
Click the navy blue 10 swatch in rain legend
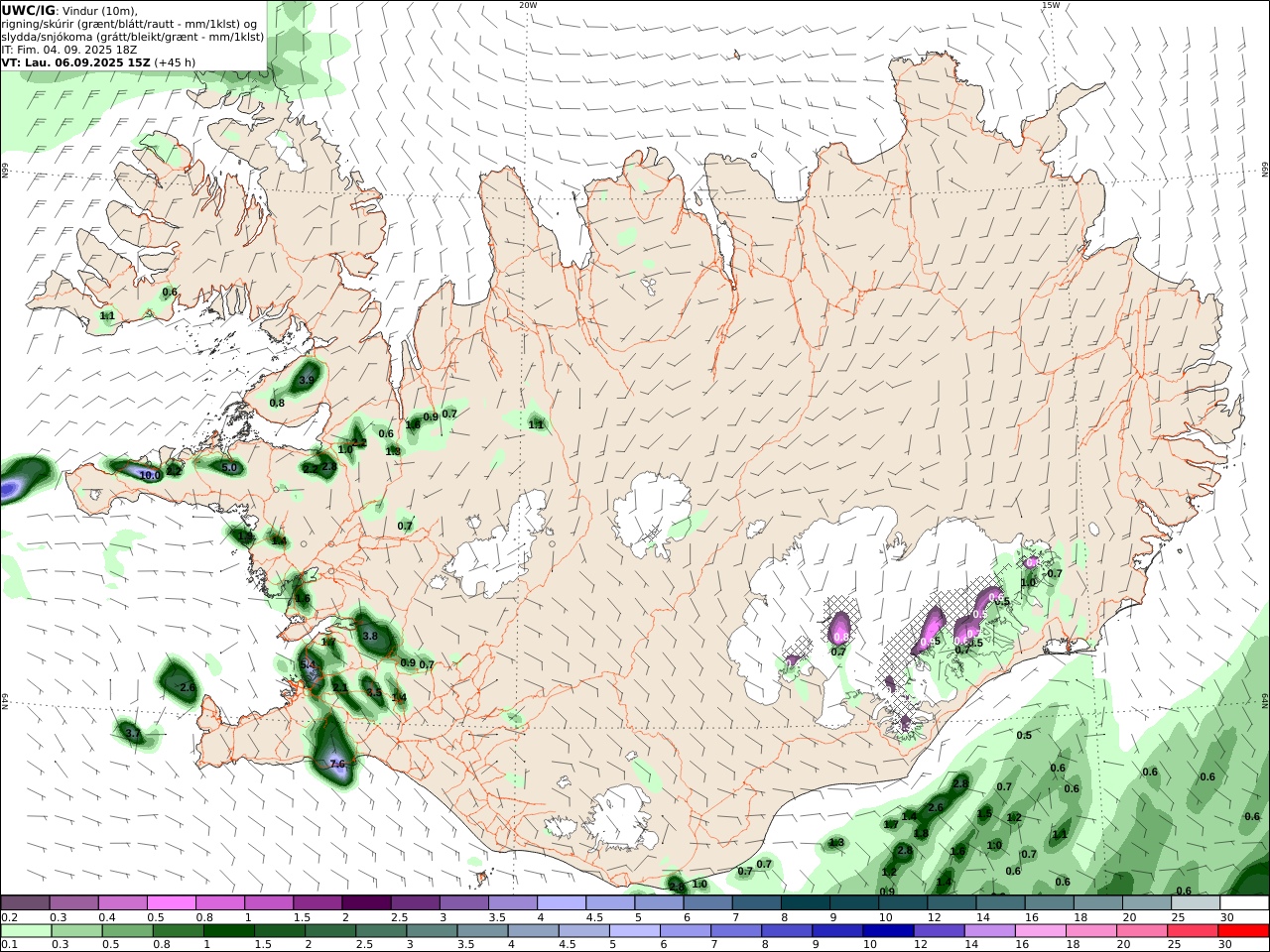click(887, 931)
